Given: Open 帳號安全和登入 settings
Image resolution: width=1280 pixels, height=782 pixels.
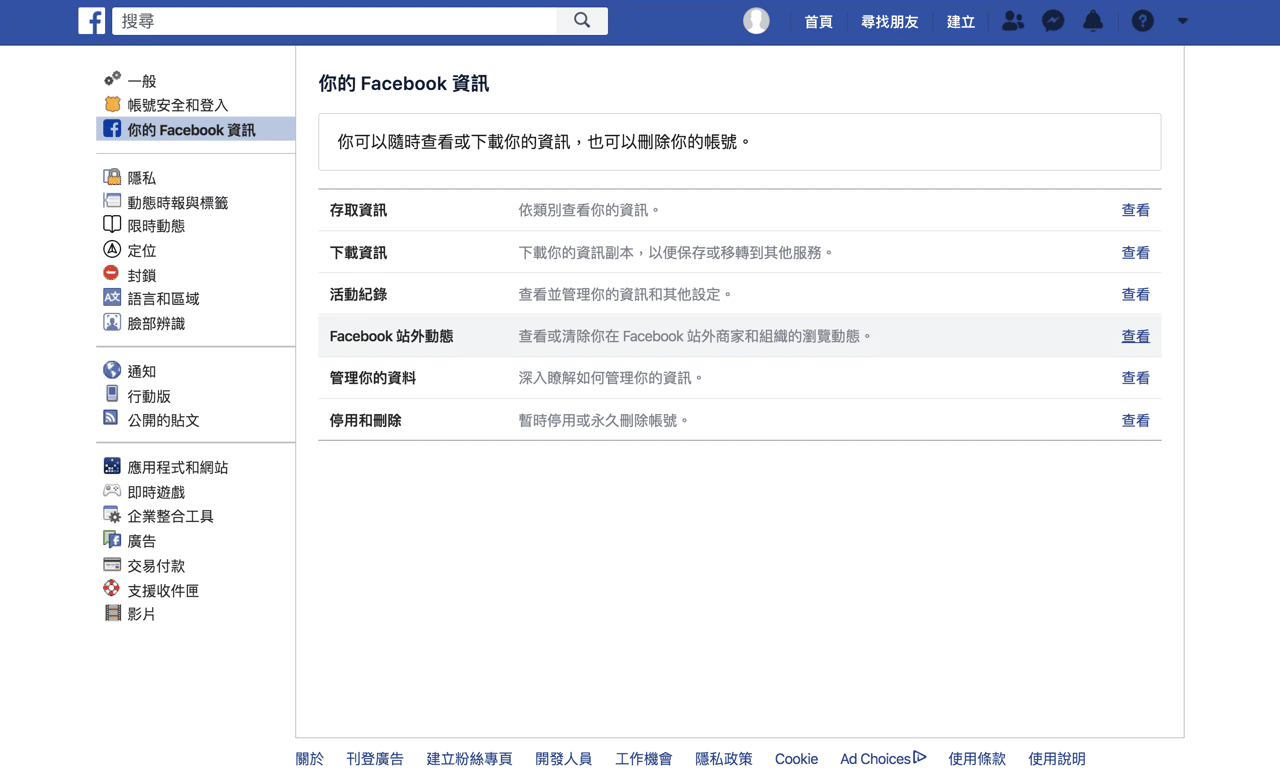Looking at the screenshot, I should pyautogui.click(x=178, y=105).
